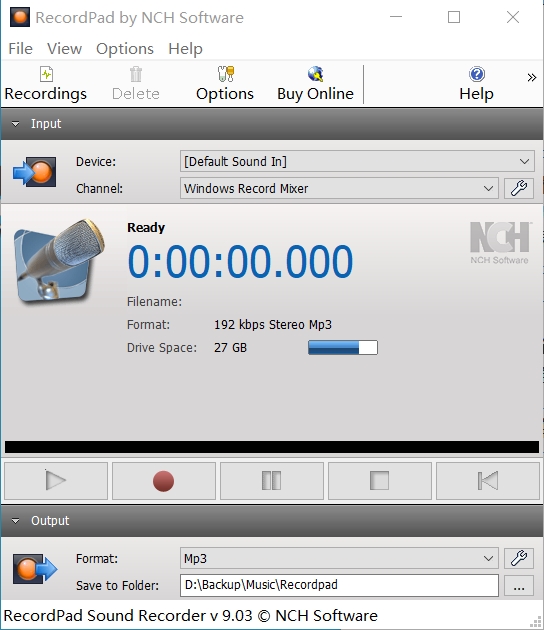Click the Go to Start button
Image resolution: width=544 pixels, height=630 pixels.
(488, 481)
